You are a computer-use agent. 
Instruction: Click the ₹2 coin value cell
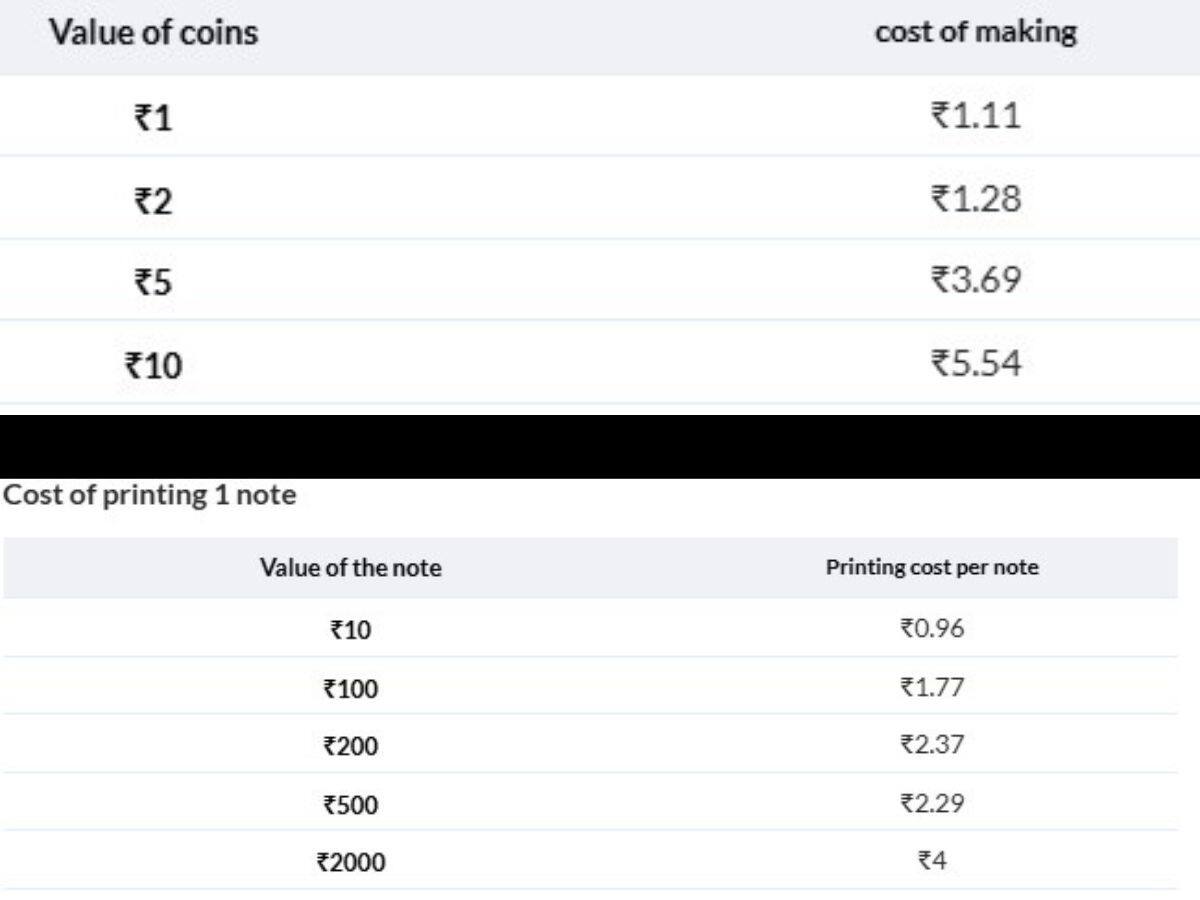pos(154,203)
